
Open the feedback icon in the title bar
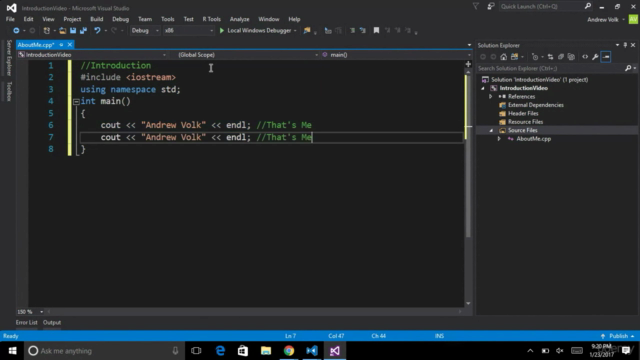coord(491,6)
